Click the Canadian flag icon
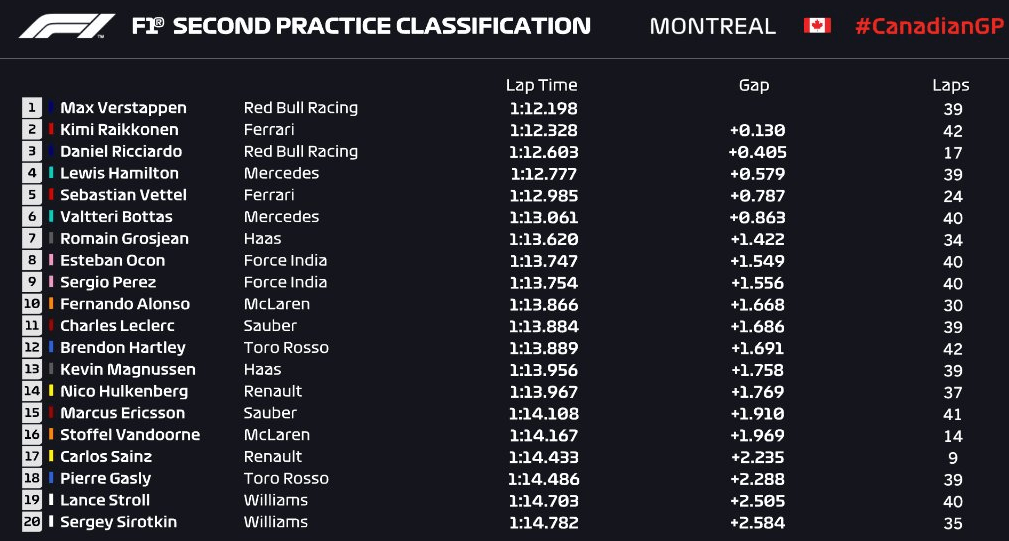This screenshot has width=1009, height=541. click(x=817, y=26)
